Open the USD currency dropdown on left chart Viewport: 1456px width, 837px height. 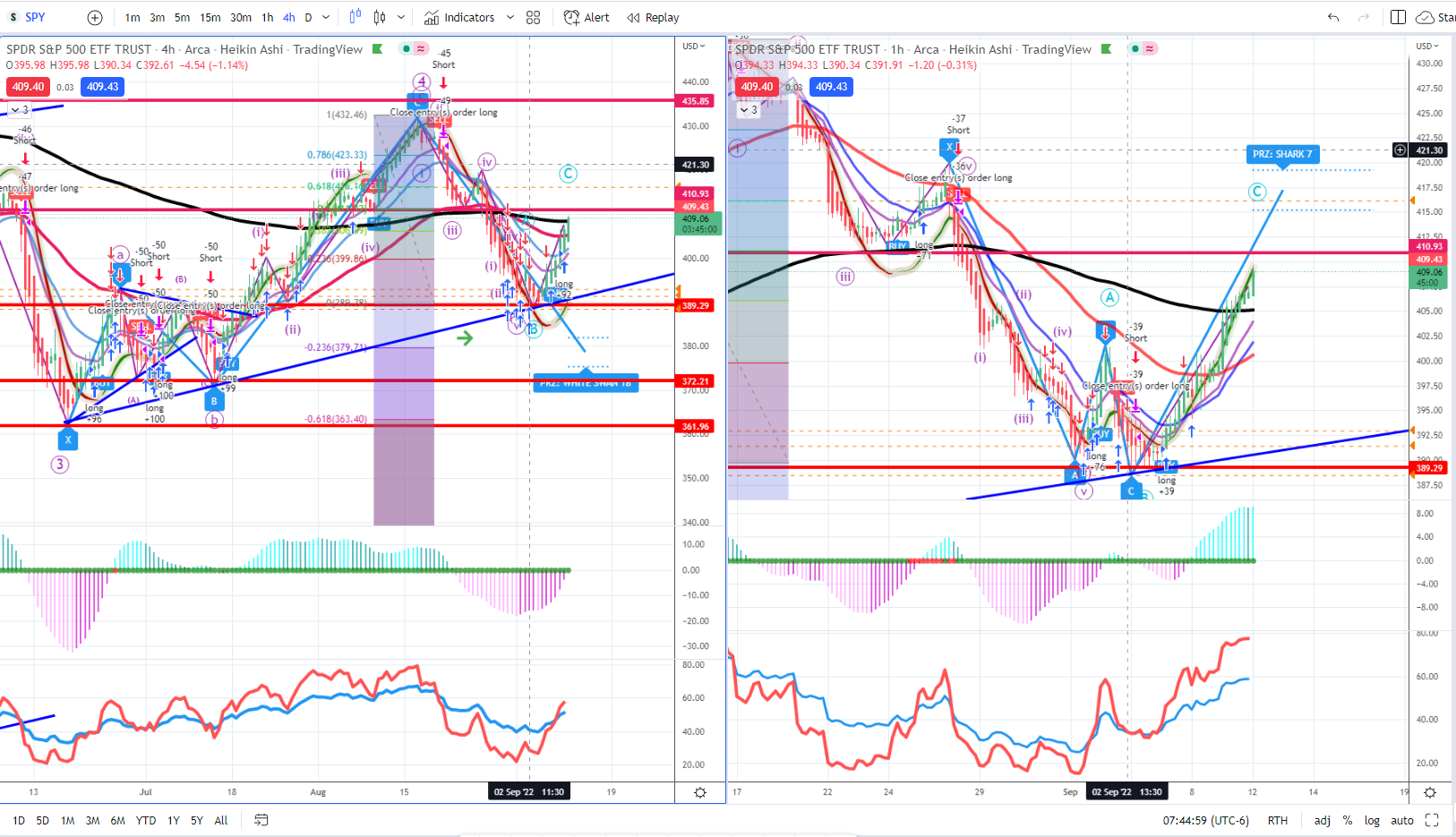(x=693, y=46)
